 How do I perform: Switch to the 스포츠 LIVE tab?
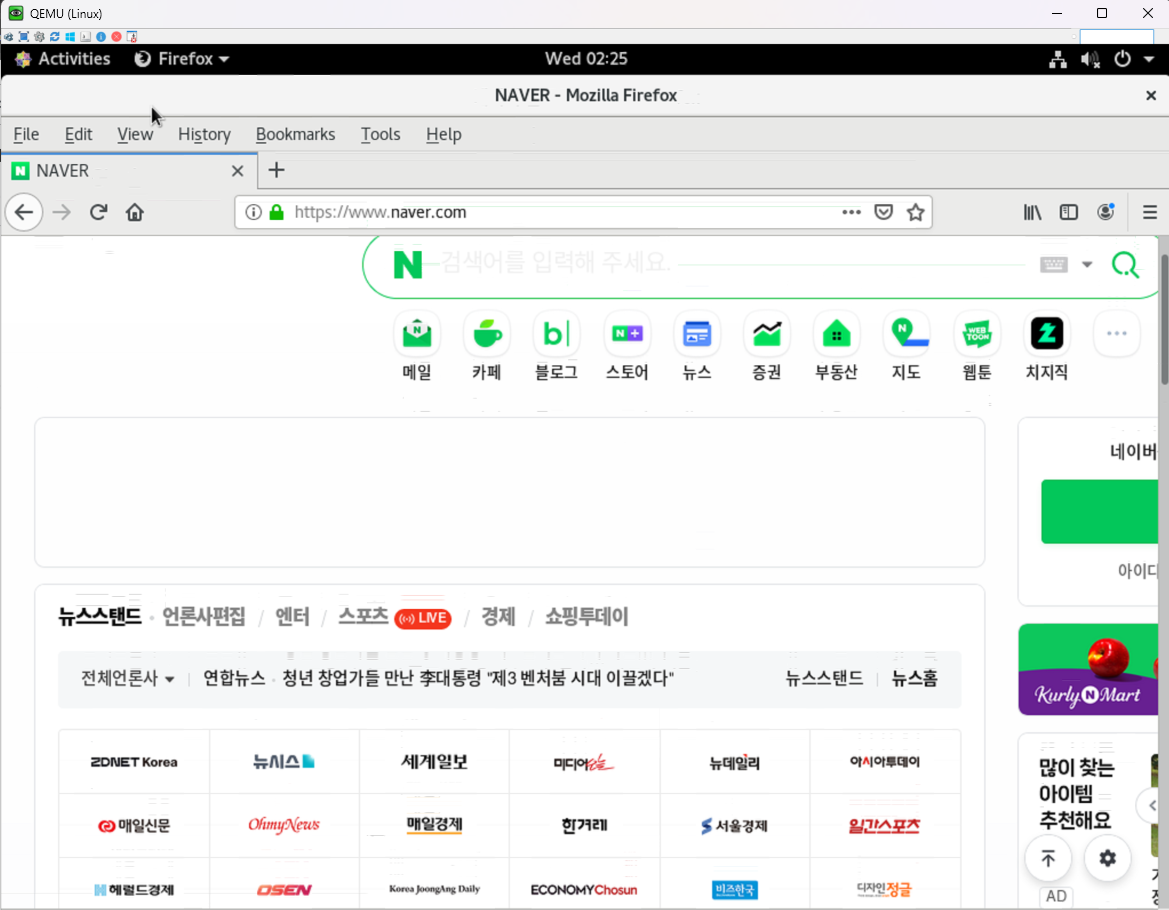(394, 616)
